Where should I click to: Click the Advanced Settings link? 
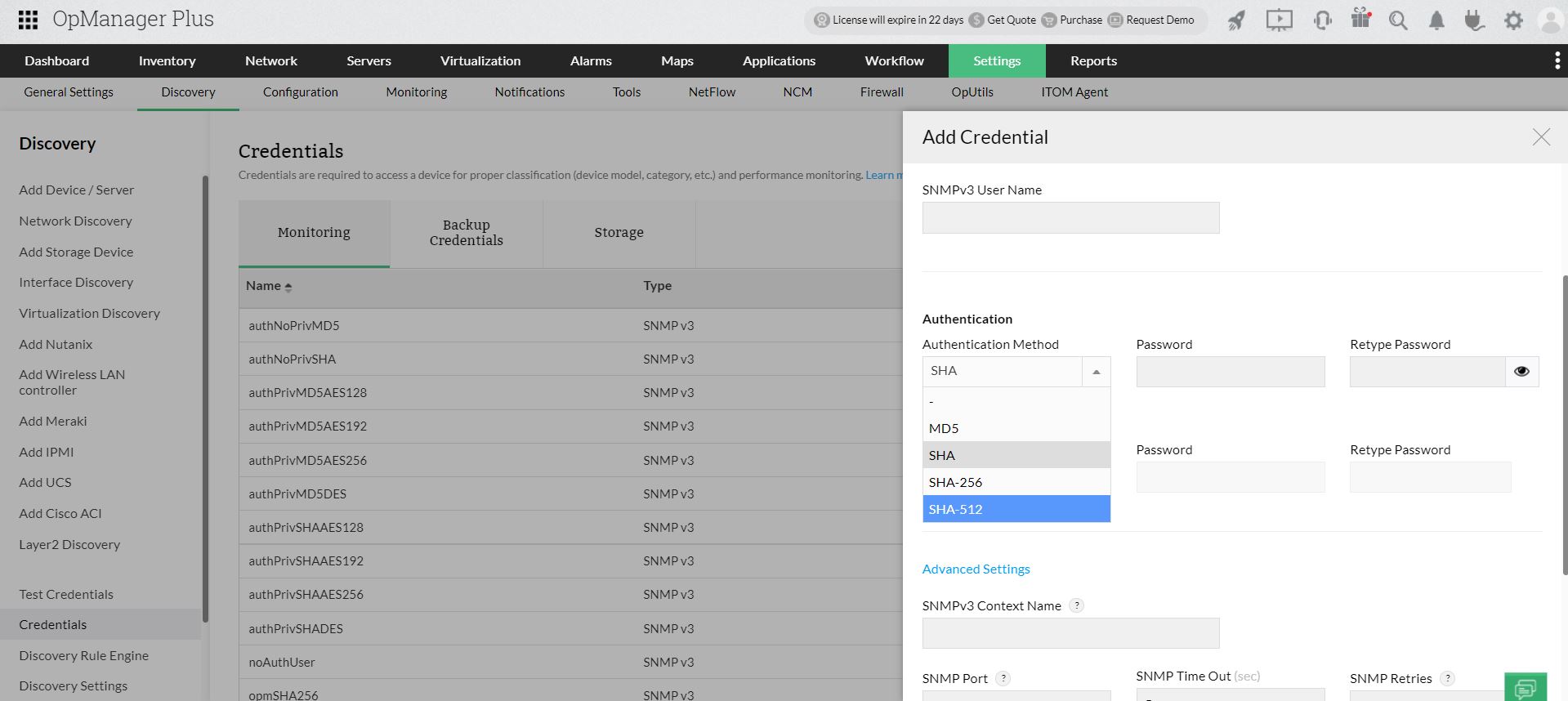[x=976, y=569]
